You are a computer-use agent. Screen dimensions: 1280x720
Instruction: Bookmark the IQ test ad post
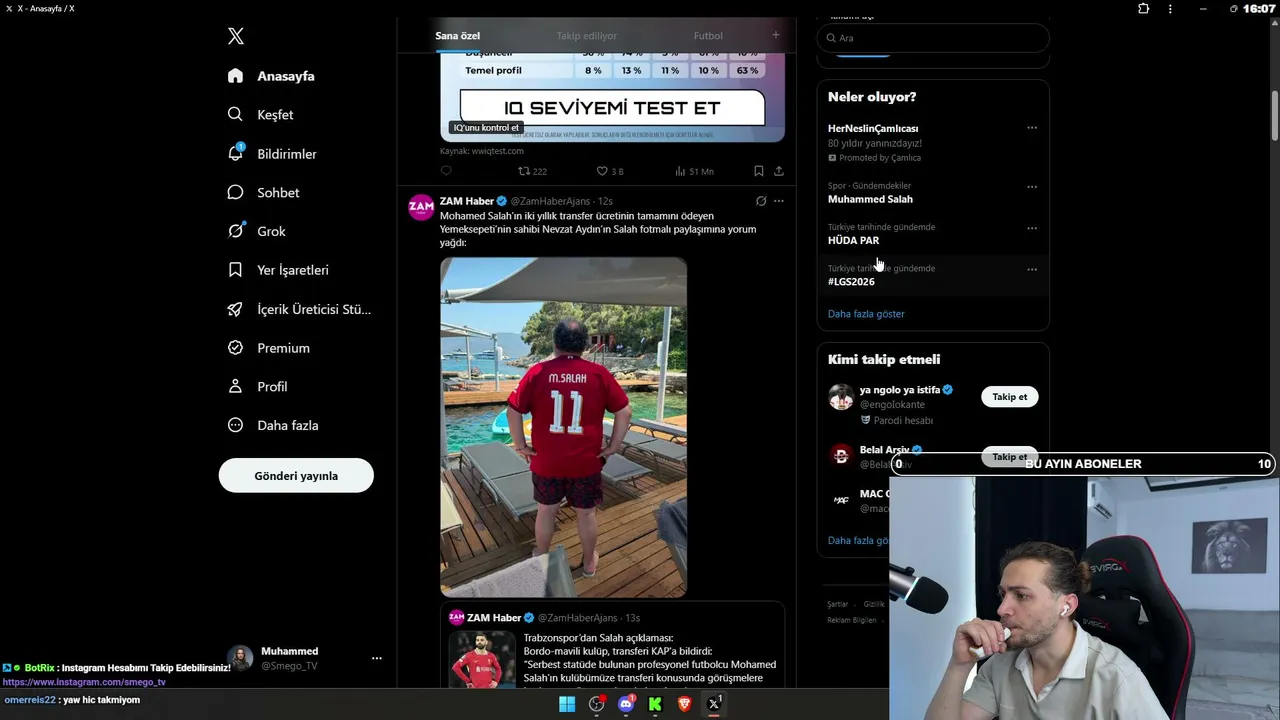pos(759,171)
